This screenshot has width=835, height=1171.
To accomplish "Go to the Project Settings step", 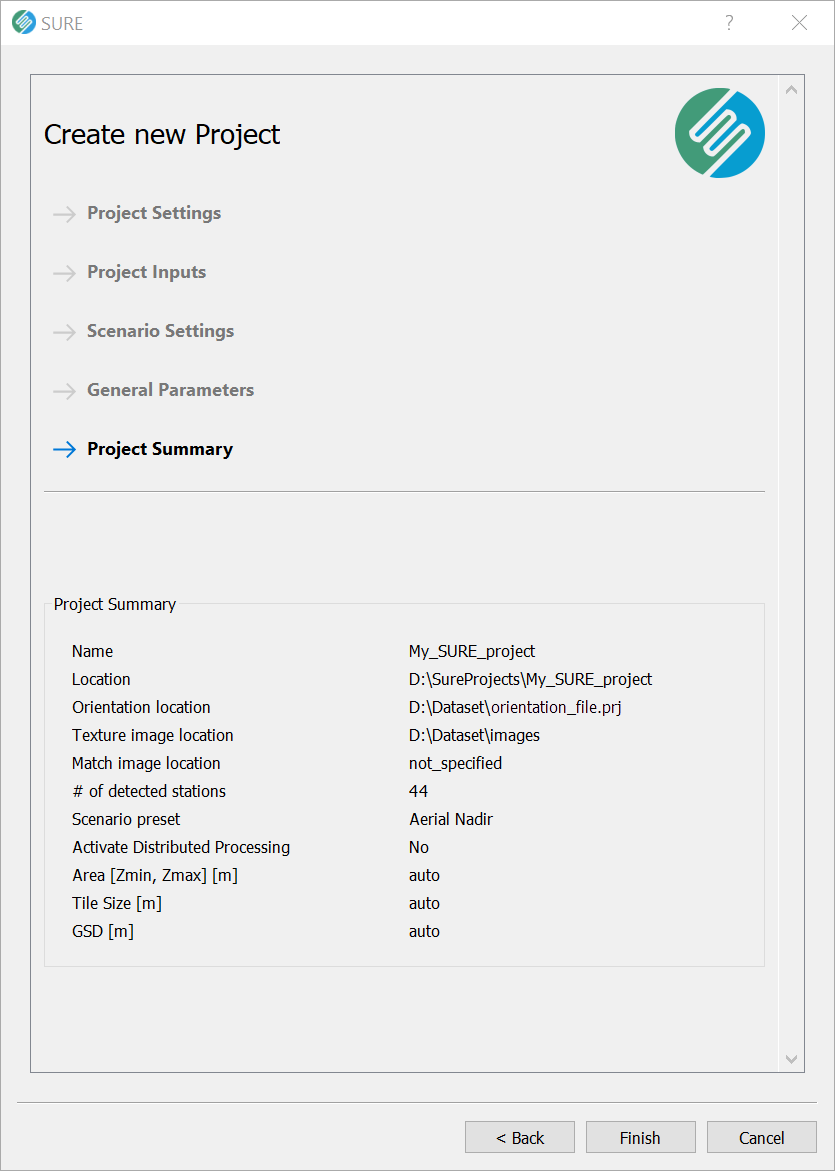I will pyautogui.click(x=154, y=213).
